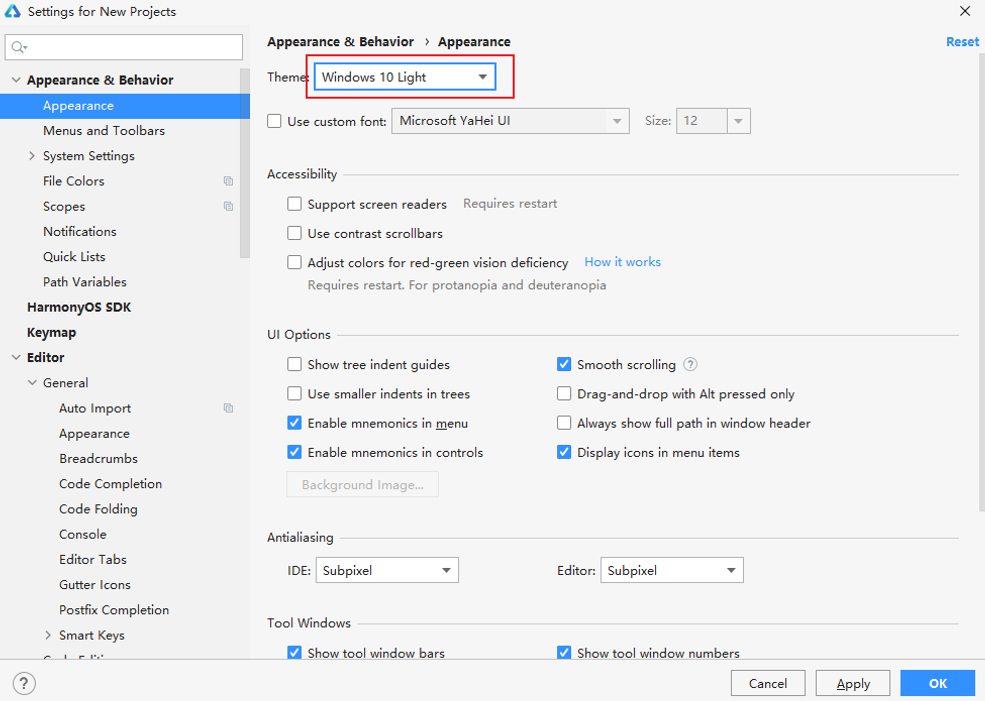This screenshot has width=985, height=701.
Task: Collapse the General tree node
Action: [32, 383]
